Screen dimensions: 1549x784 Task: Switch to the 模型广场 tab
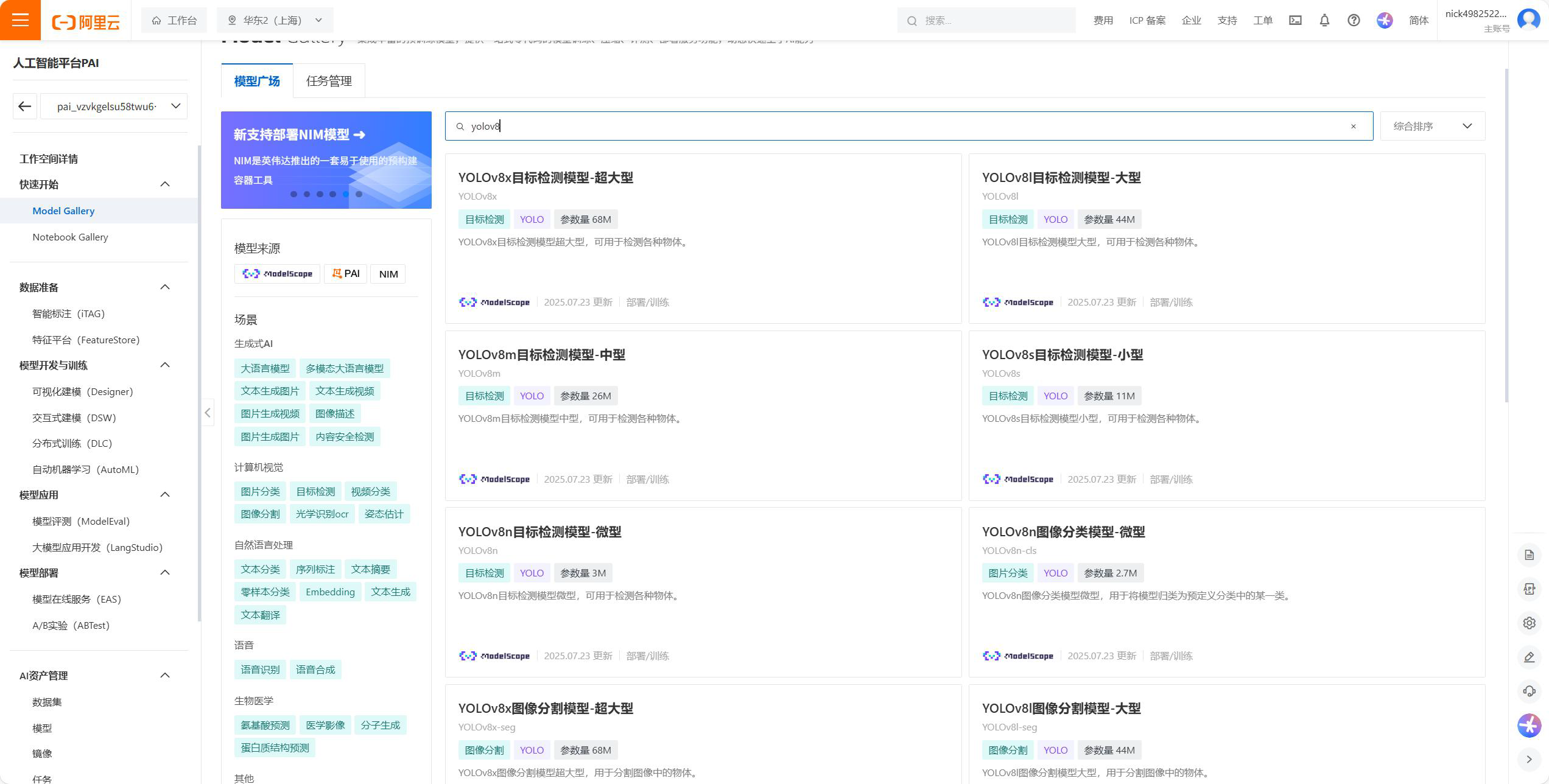pyautogui.click(x=257, y=81)
